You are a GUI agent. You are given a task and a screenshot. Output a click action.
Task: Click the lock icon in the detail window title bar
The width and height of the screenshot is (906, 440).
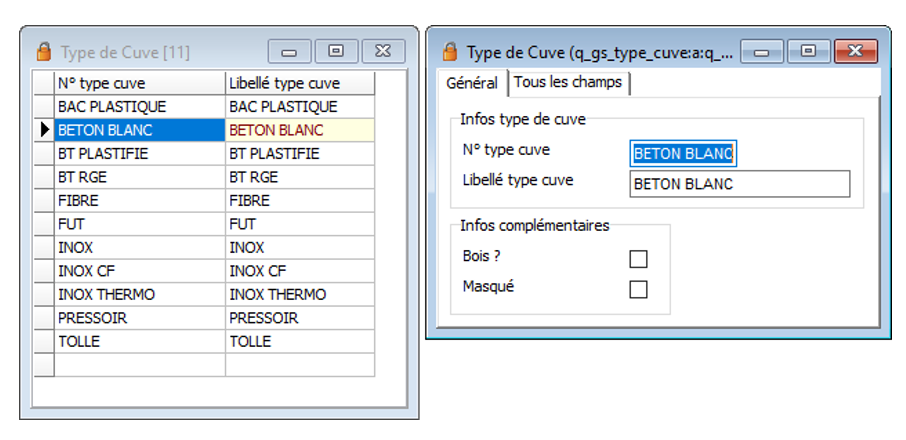pyautogui.click(x=450, y=51)
